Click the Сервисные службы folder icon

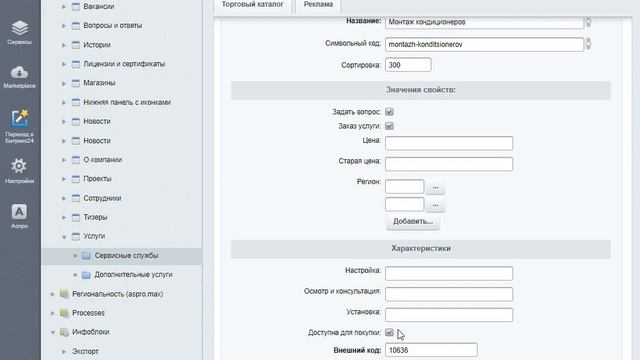pos(86,256)
